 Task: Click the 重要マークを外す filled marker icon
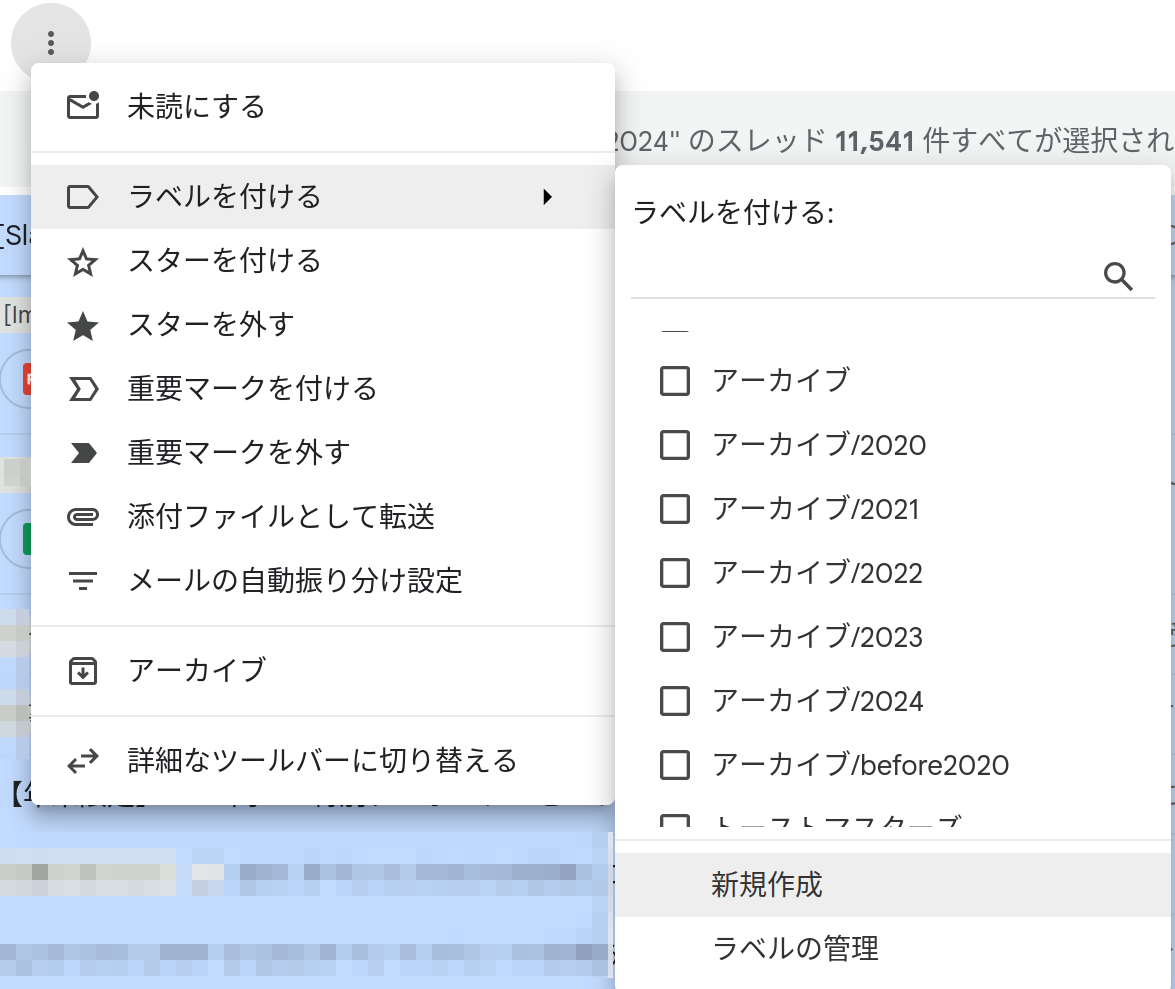coord(82,453)
